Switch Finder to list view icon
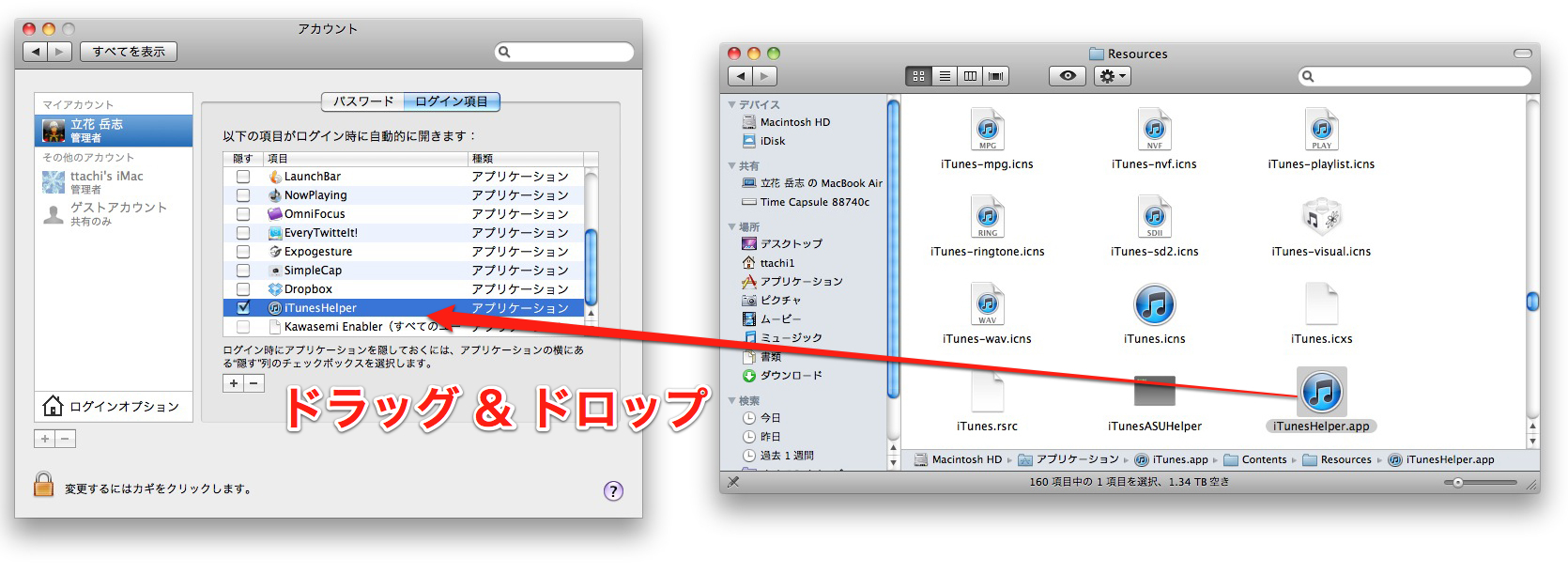Viewport: 1568px width, 574px height. click(945, 76)
